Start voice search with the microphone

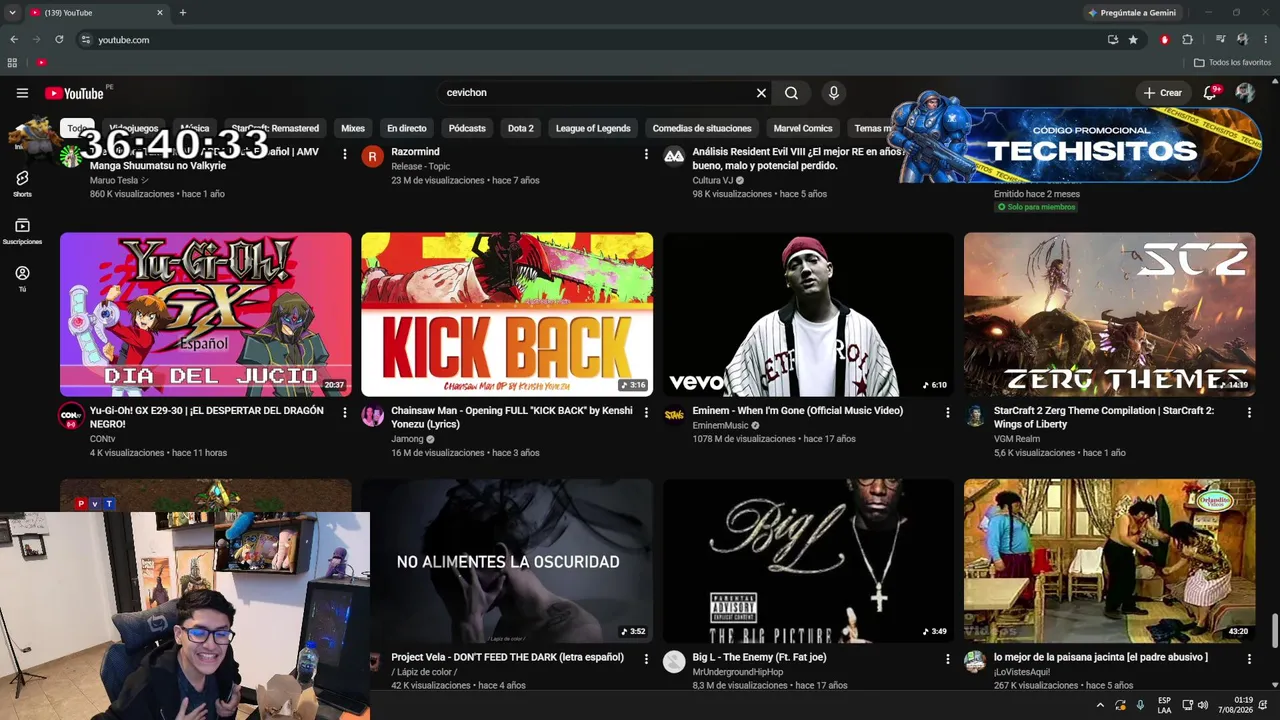click(x=833, y=93)
